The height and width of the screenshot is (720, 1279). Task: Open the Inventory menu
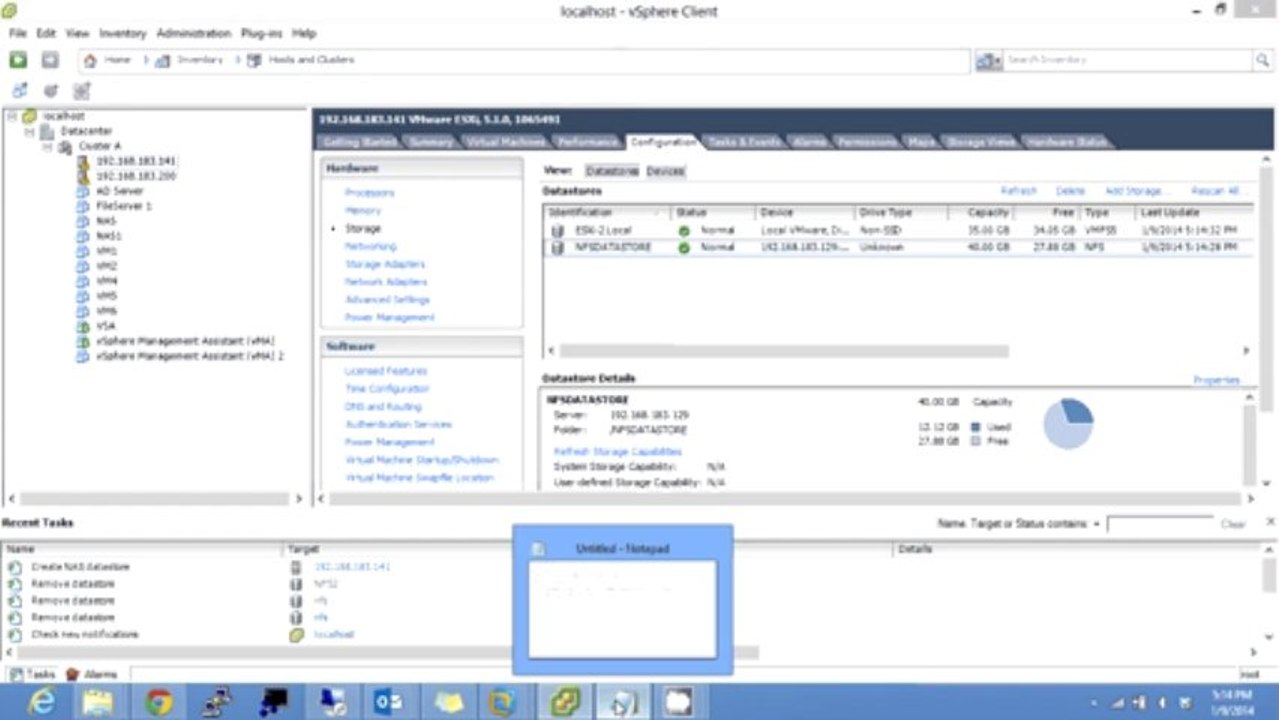click(122, 33)
